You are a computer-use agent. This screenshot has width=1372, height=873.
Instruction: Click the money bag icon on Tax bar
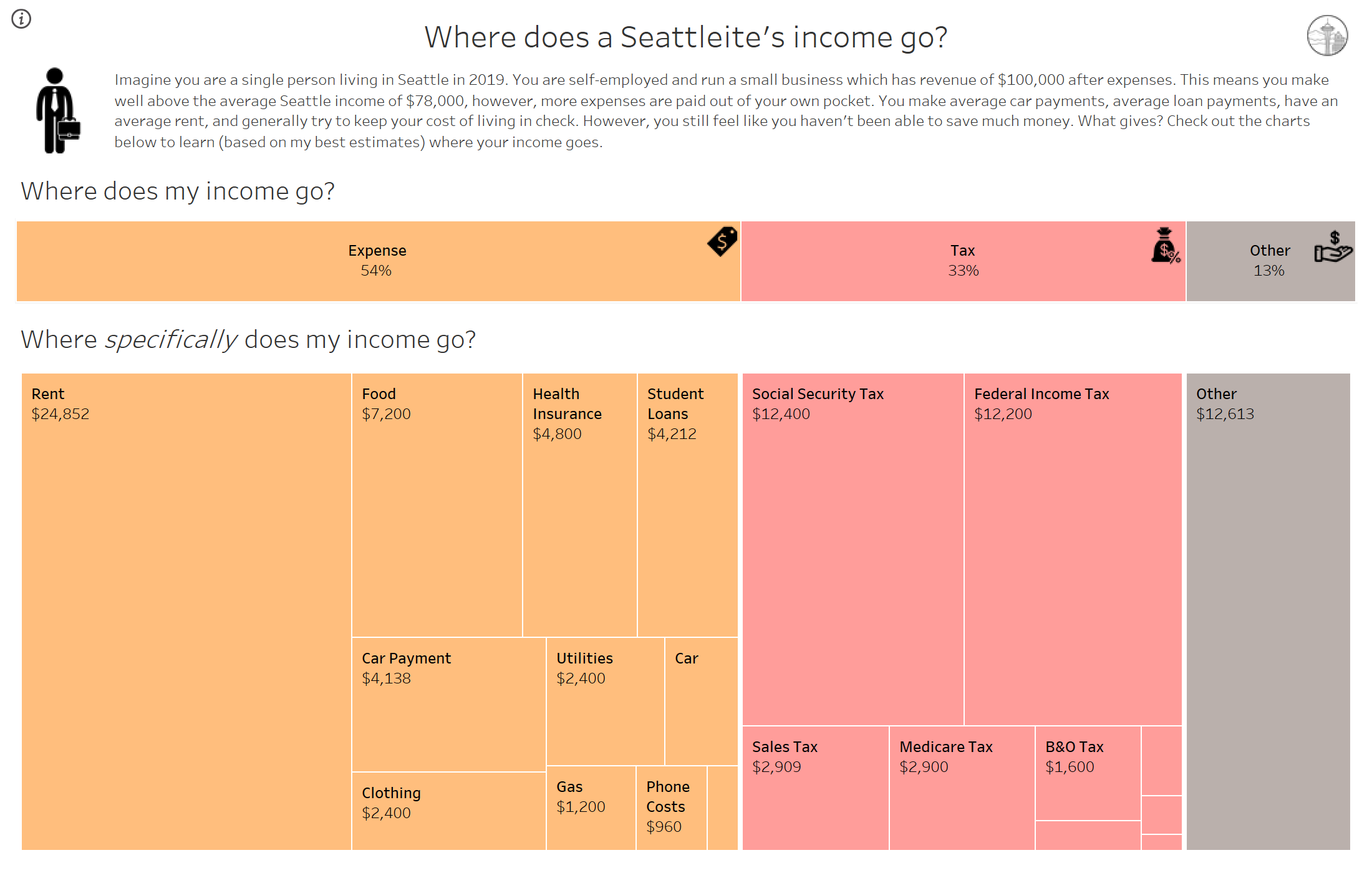[1166, 245]
